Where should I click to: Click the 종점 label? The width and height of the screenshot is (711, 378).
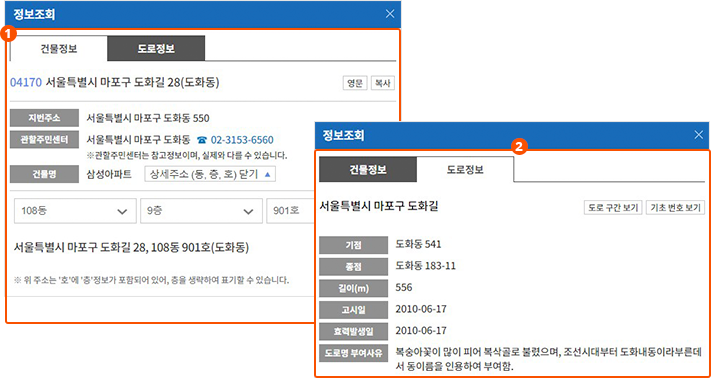(x=354, y=267)
